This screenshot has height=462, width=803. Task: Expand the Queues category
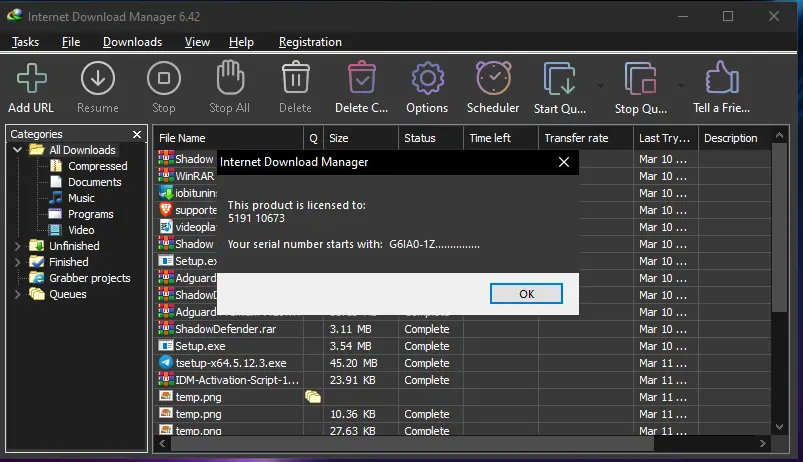click(x=17, y=295)
